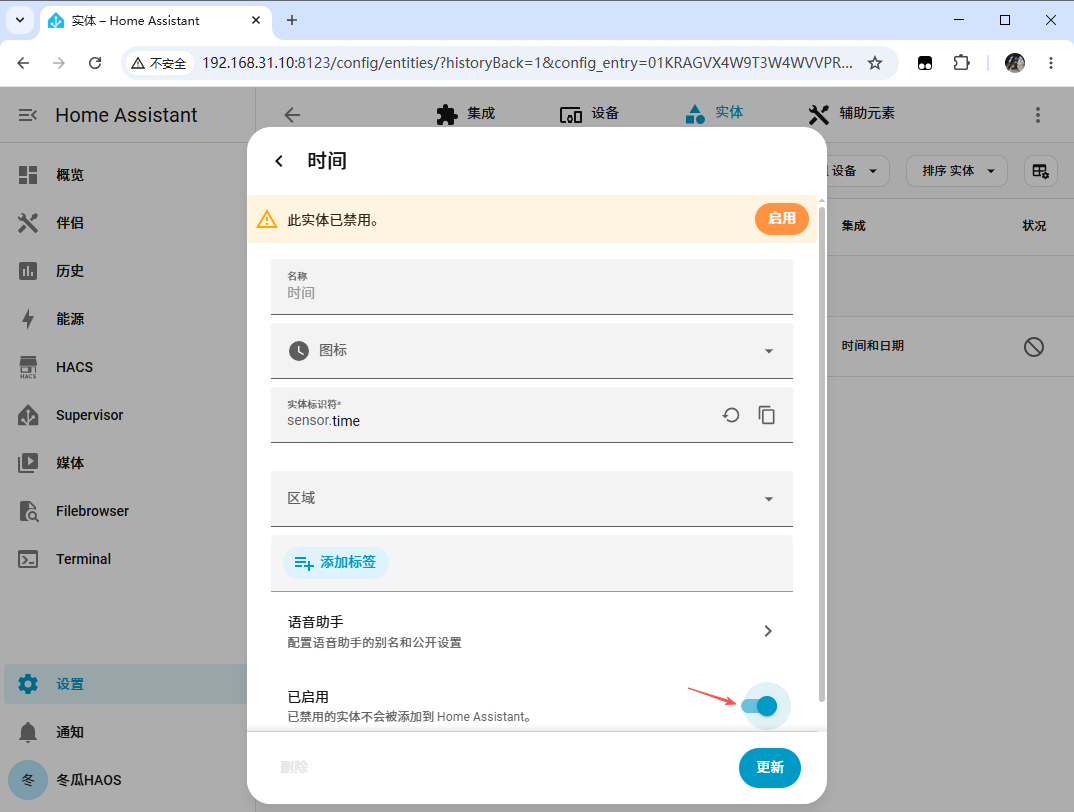Click the browser address bar URL

(x=527, y=63)
